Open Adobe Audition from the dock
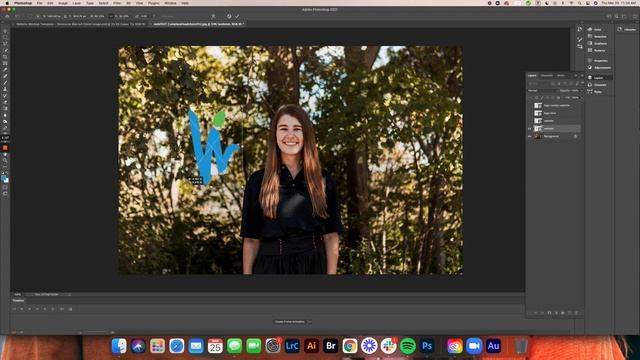This screenshot has width=640, height=360. [493, 346]
